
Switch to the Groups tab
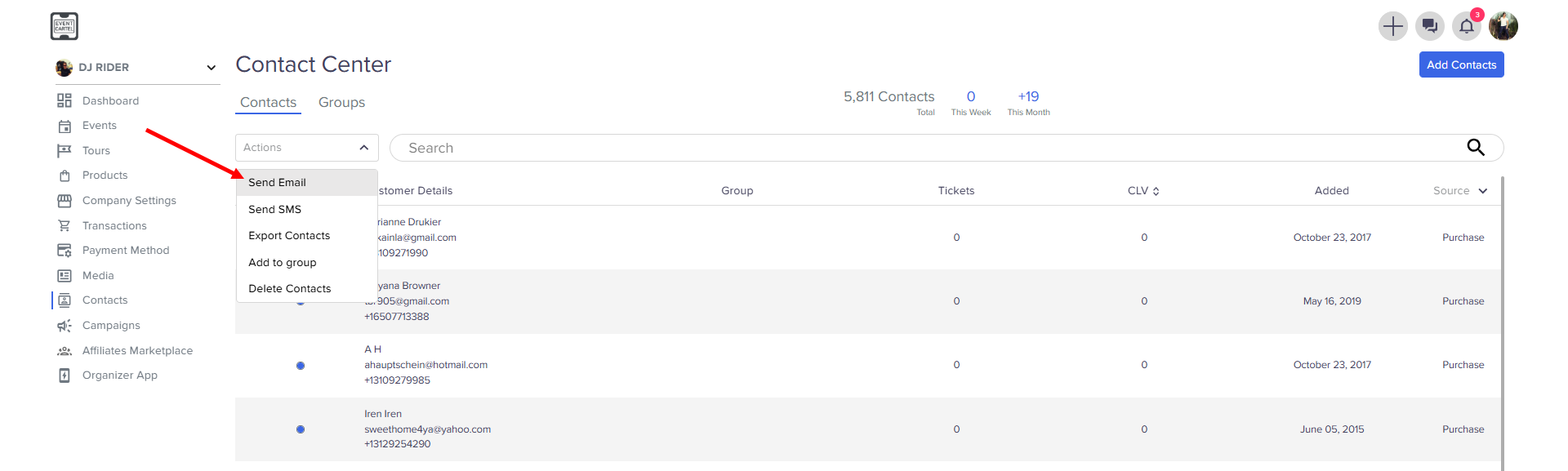[341, 102]
